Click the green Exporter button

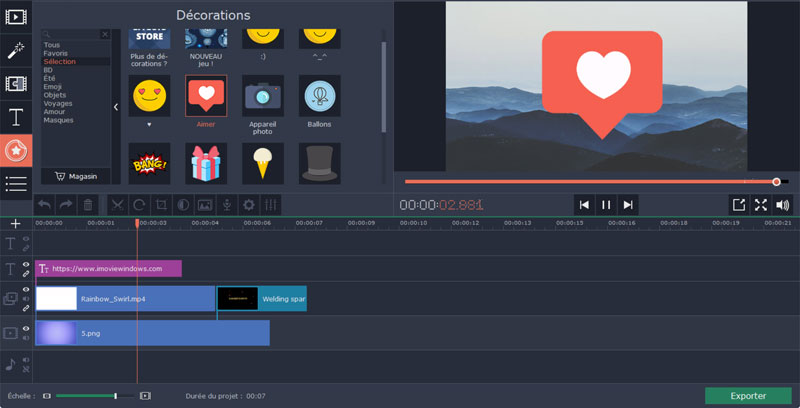pyautogui.click(x=748, y=396)
